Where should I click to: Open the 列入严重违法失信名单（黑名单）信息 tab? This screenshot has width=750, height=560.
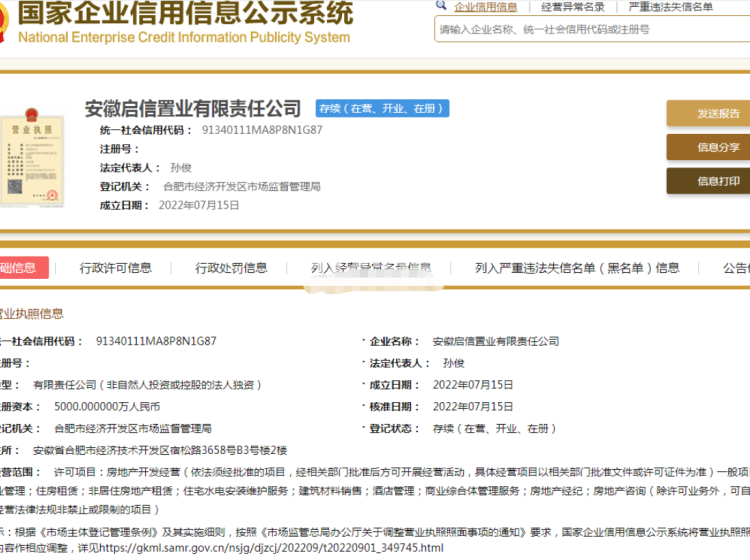577,268
